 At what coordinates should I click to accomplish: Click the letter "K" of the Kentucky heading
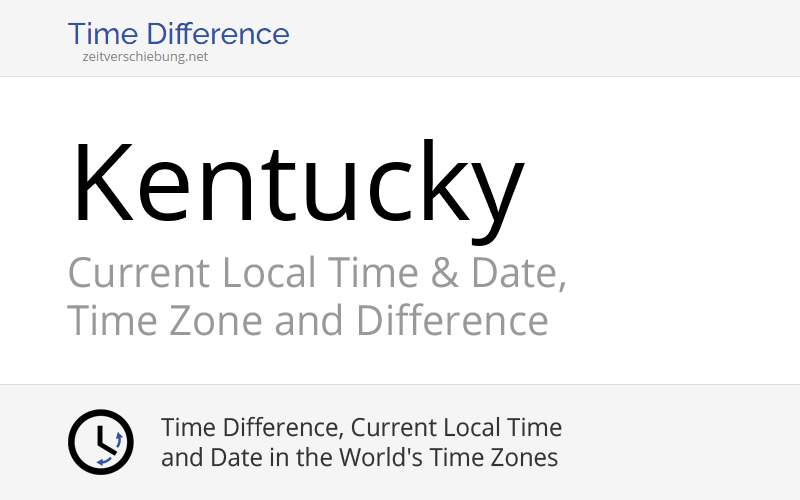(x=100, y=184)
